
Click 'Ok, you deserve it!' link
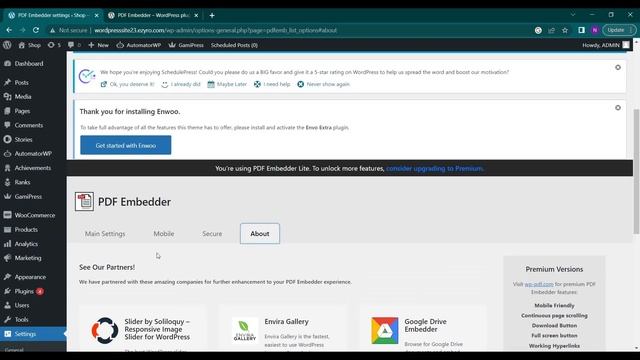pos(127,84)
